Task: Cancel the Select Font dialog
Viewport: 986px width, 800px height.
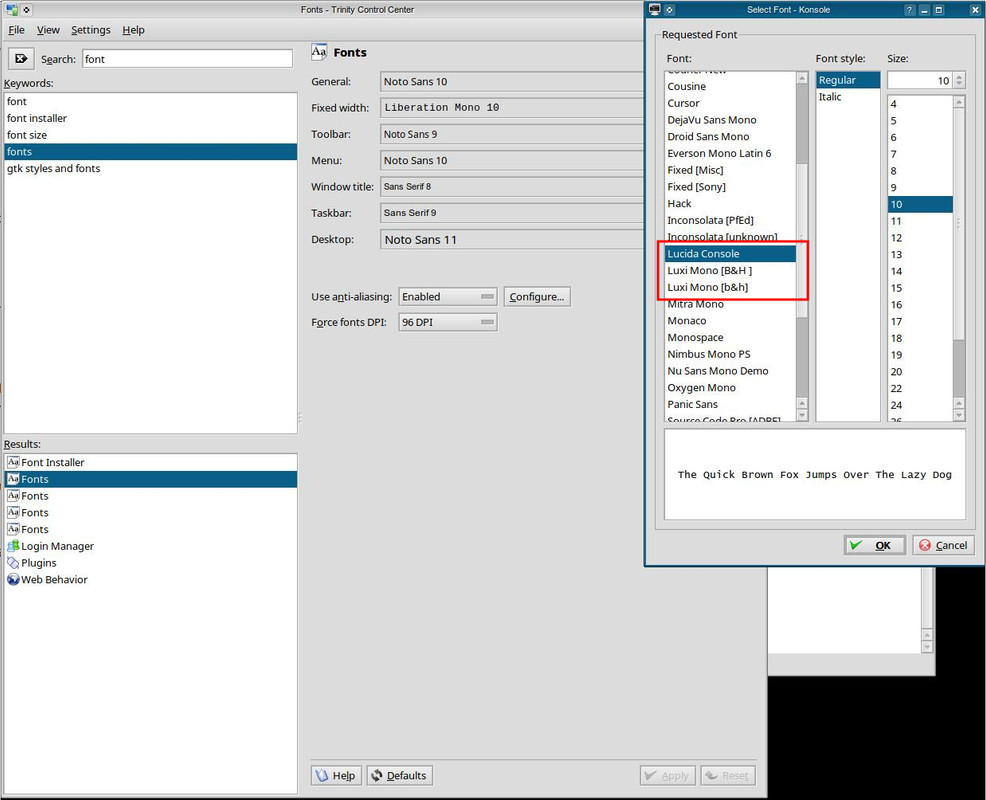Action: tap(943, 545)
